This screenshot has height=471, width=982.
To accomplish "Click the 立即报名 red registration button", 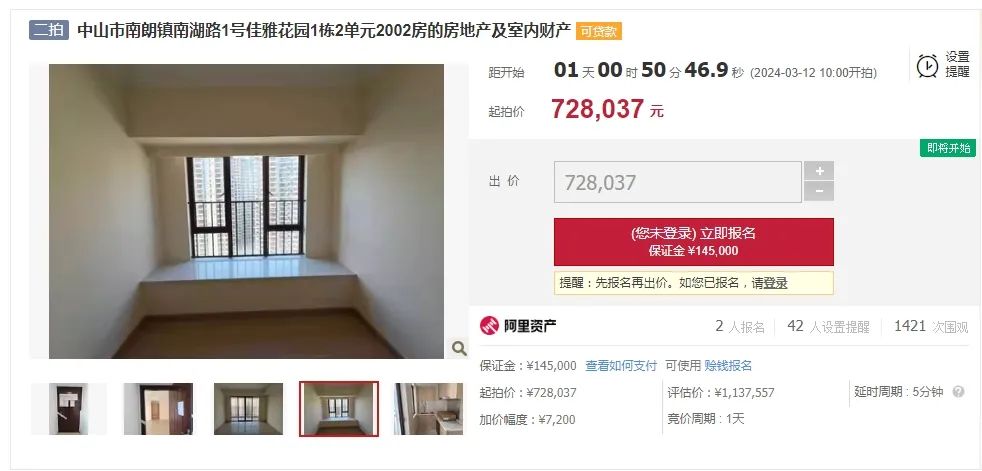I will pos(693,242).
